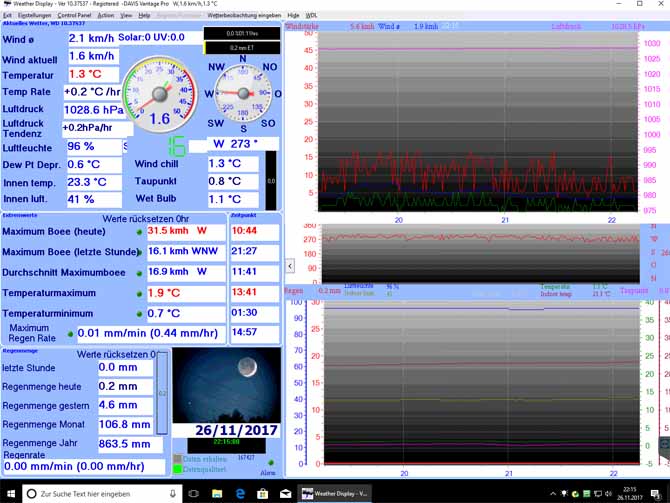
Task: Open the Control Panel menu
Action: coord(74,16)
